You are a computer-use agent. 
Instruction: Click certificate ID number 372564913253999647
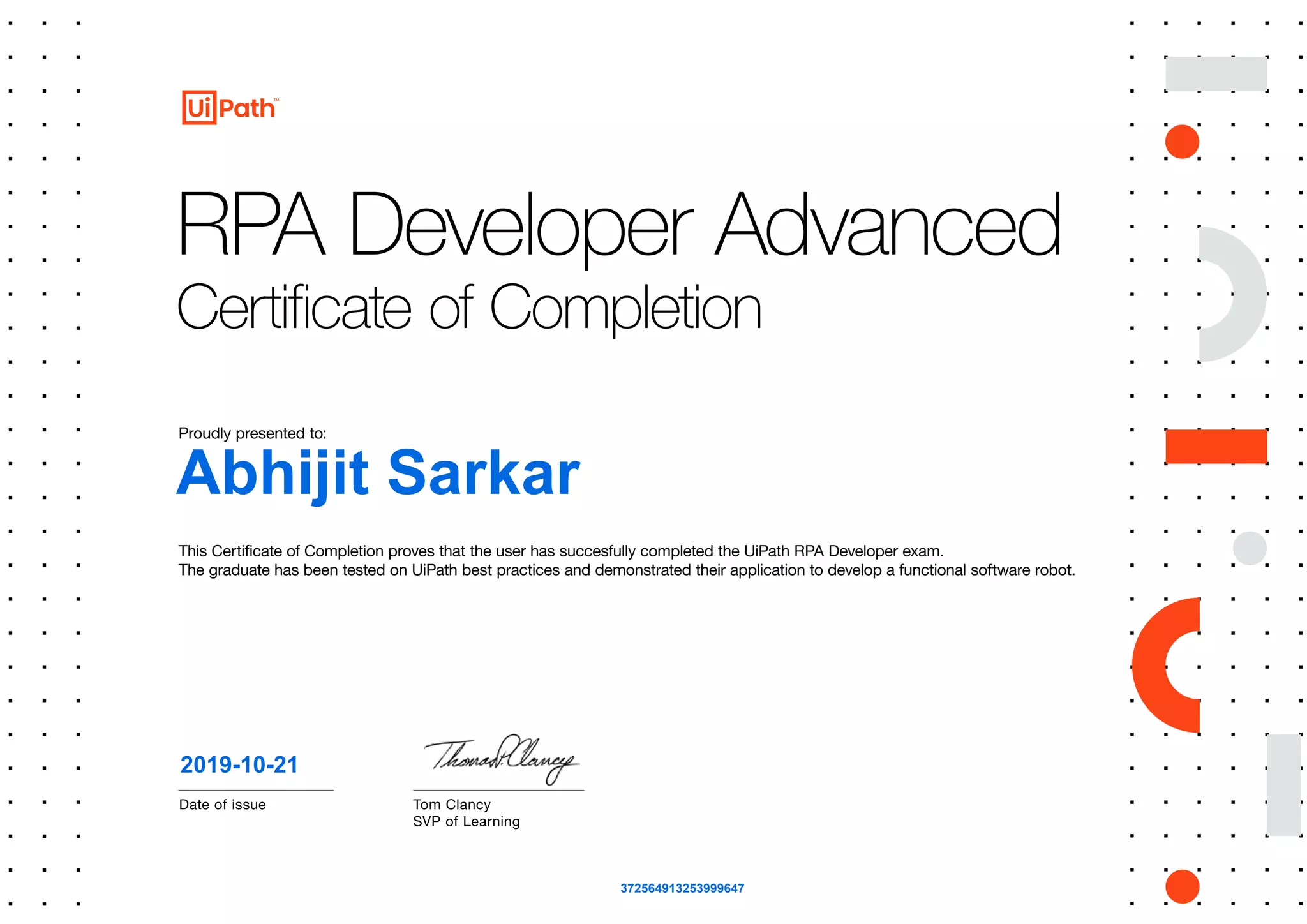click(682, 888)
